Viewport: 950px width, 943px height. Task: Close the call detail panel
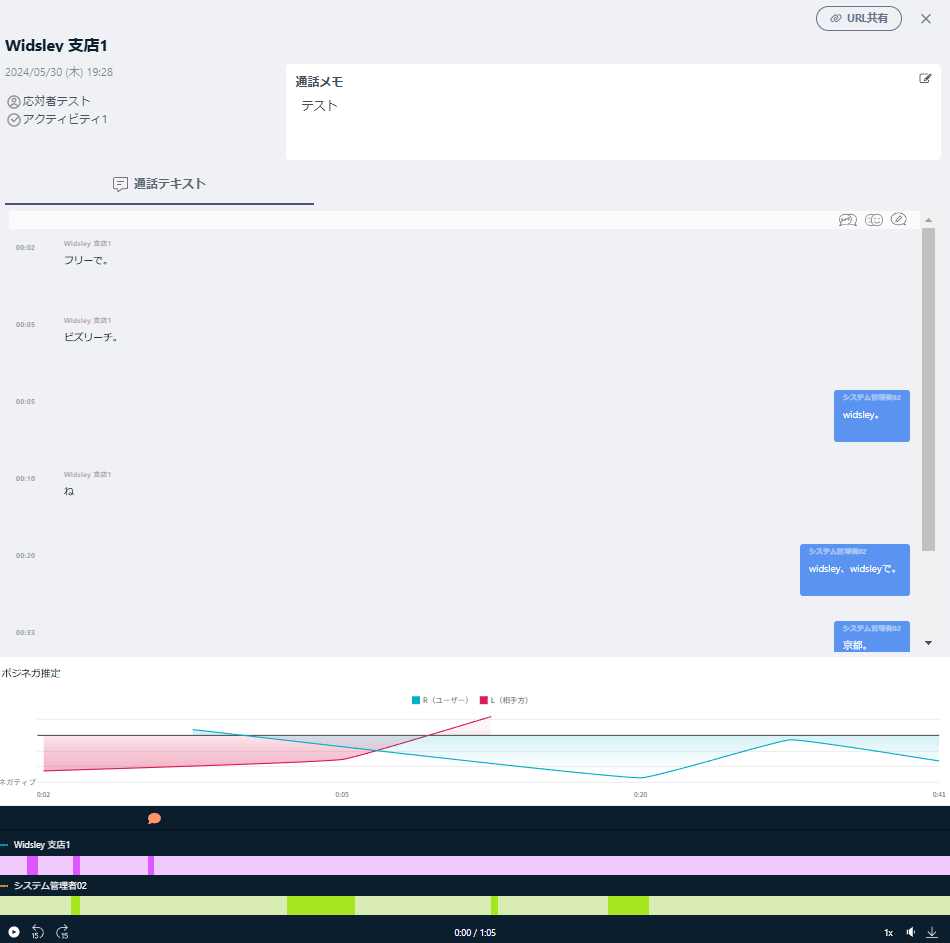tap(925, 18)
